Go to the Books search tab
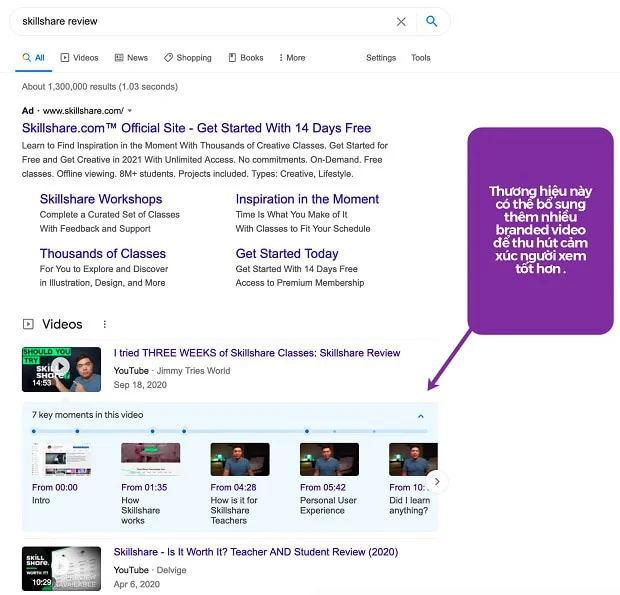The width and height of the screenshot is (620, 595). [245, 58]
